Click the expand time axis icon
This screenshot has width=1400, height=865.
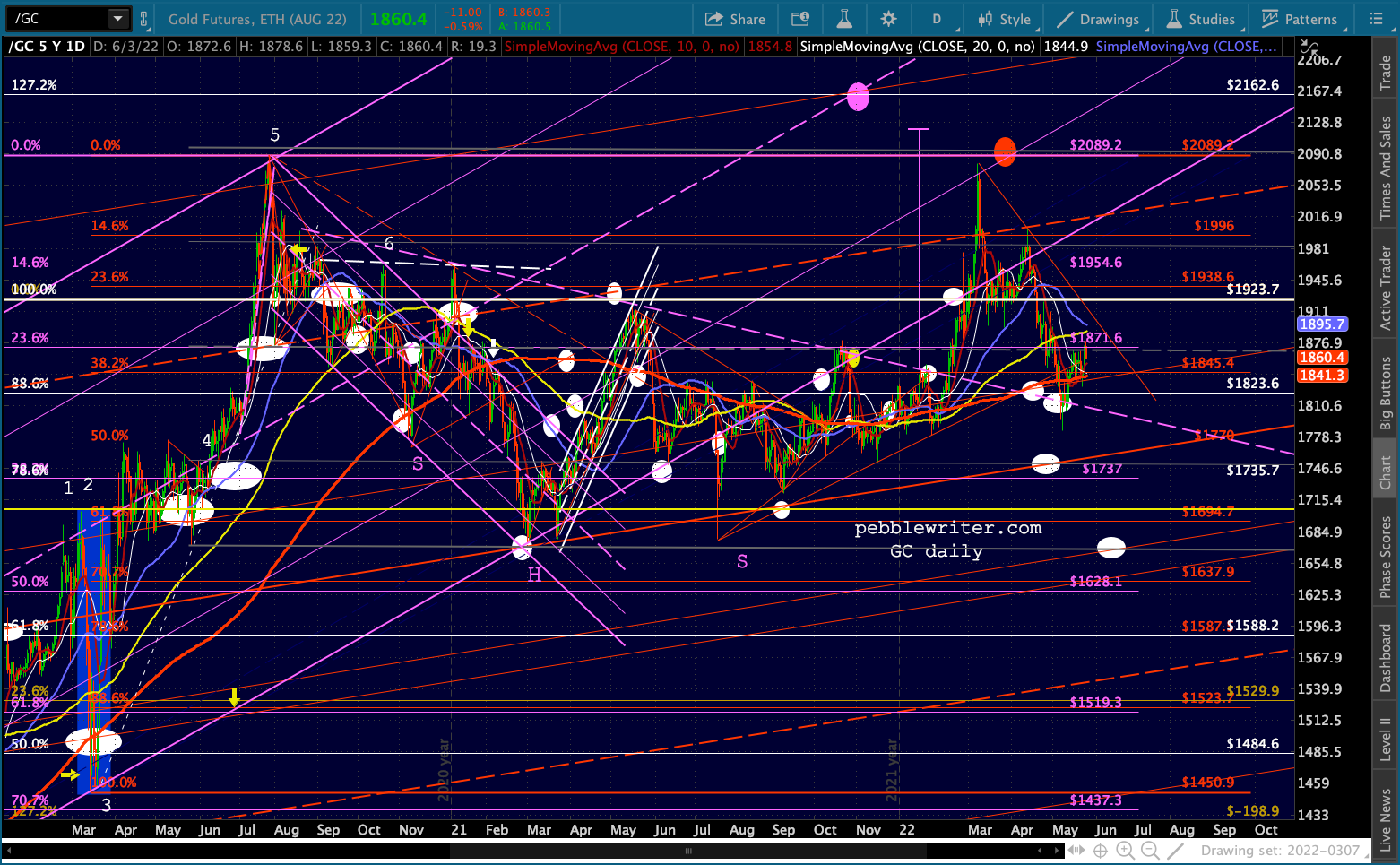click(x=1078, y=851)
